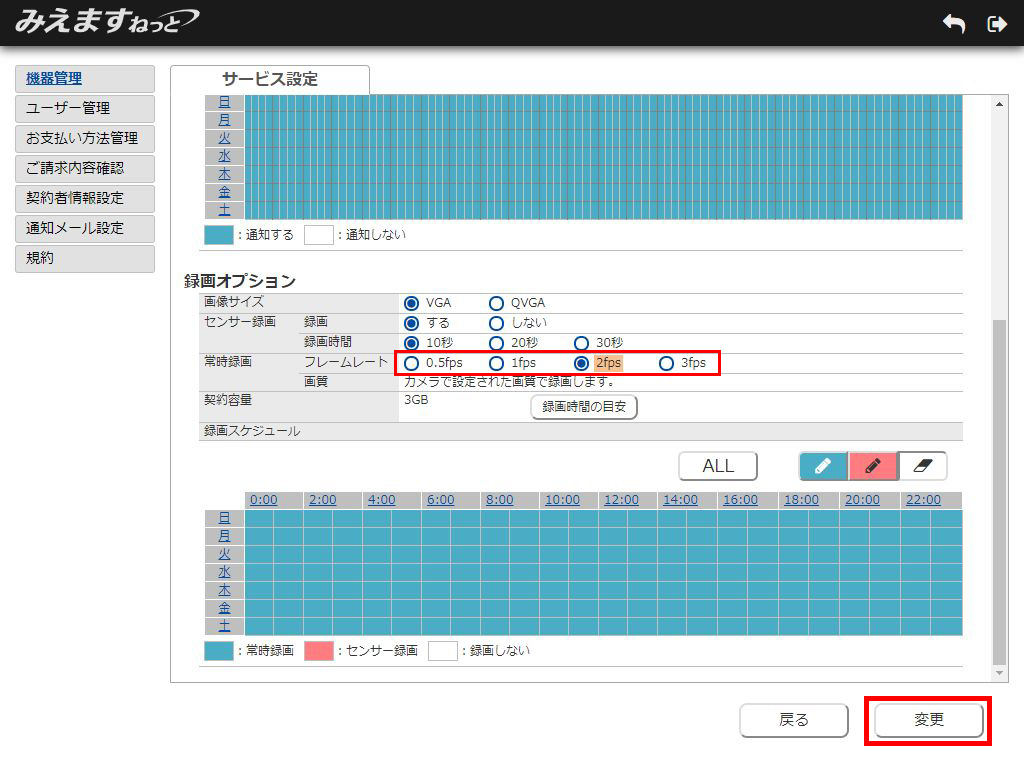Select QVGA image size

(496, 303)
